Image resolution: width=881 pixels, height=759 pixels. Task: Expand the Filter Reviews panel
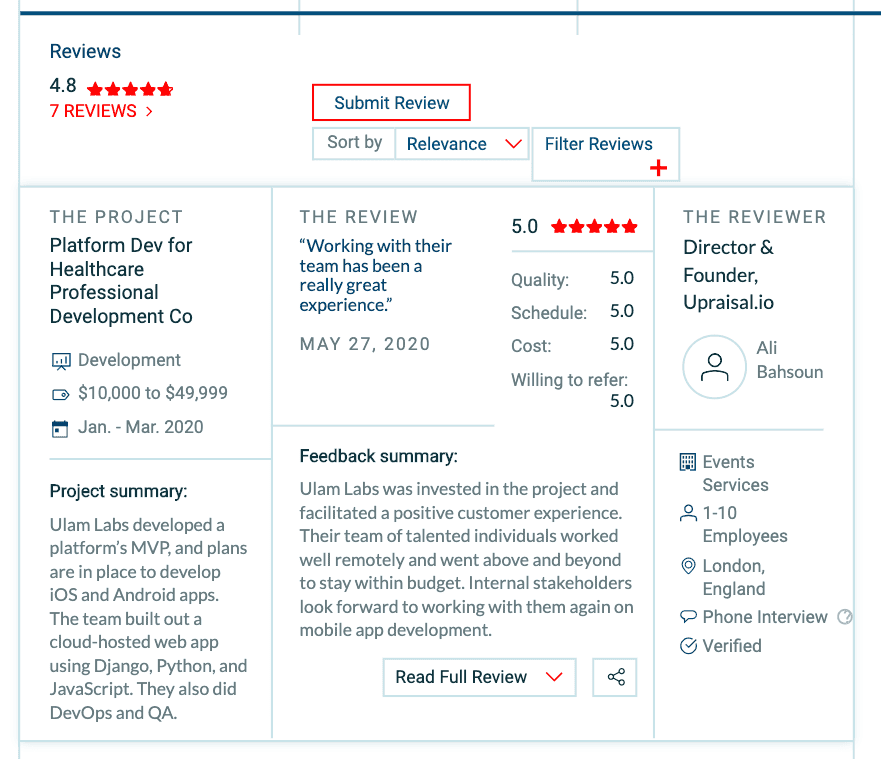[x=605, y=154]
